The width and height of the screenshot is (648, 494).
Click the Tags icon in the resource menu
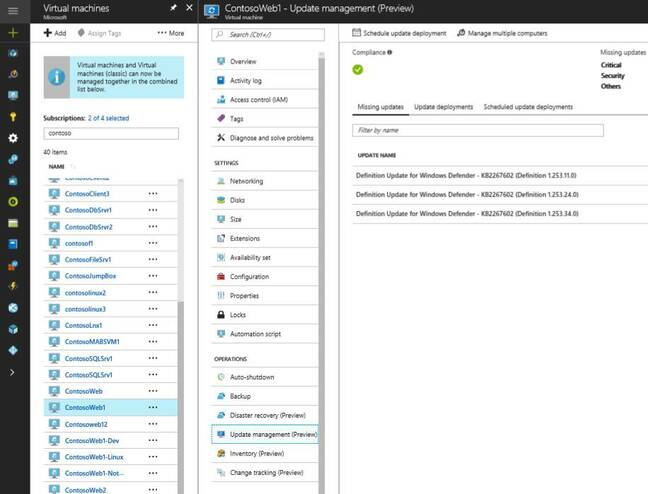(x=221, y=119)
